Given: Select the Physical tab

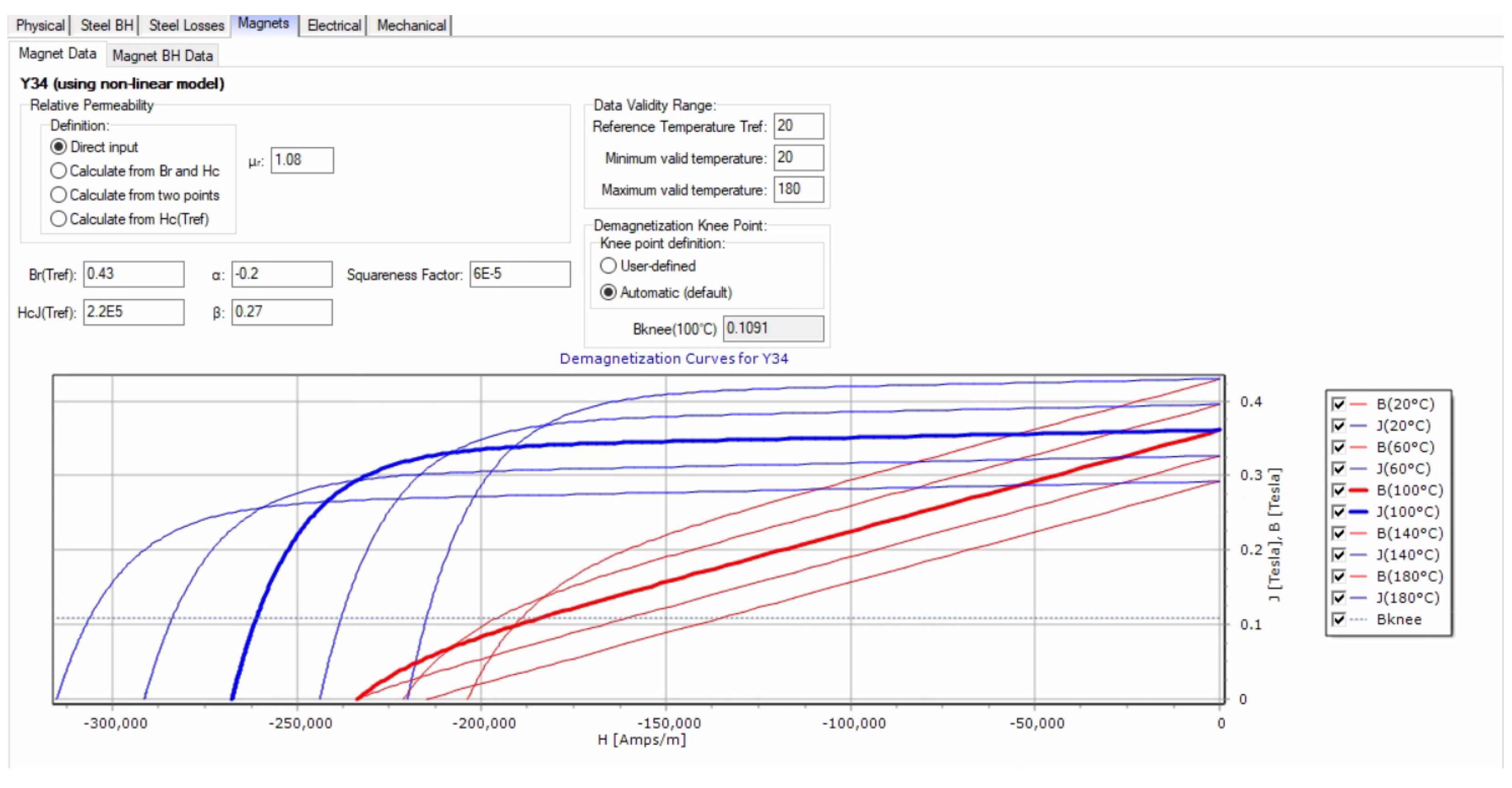Looking at the screenshot, I should click(x=40, y=25).
